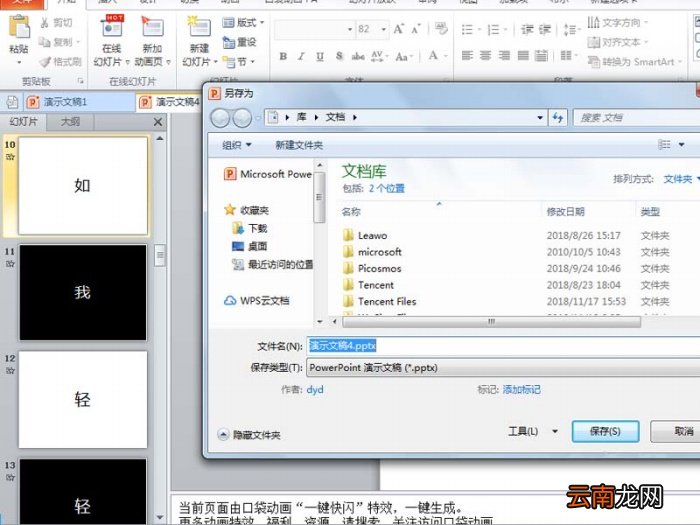Click the 文件名 filename input field

pyautogui.click(x=504, y=346)
